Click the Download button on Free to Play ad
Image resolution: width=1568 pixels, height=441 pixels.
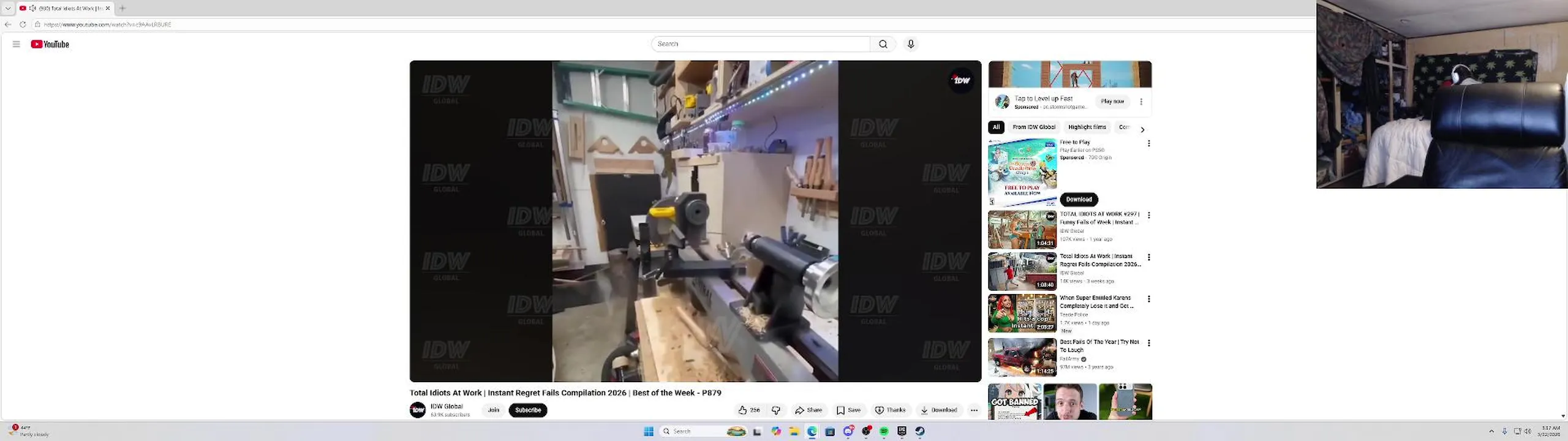[x=1079, y=200]
